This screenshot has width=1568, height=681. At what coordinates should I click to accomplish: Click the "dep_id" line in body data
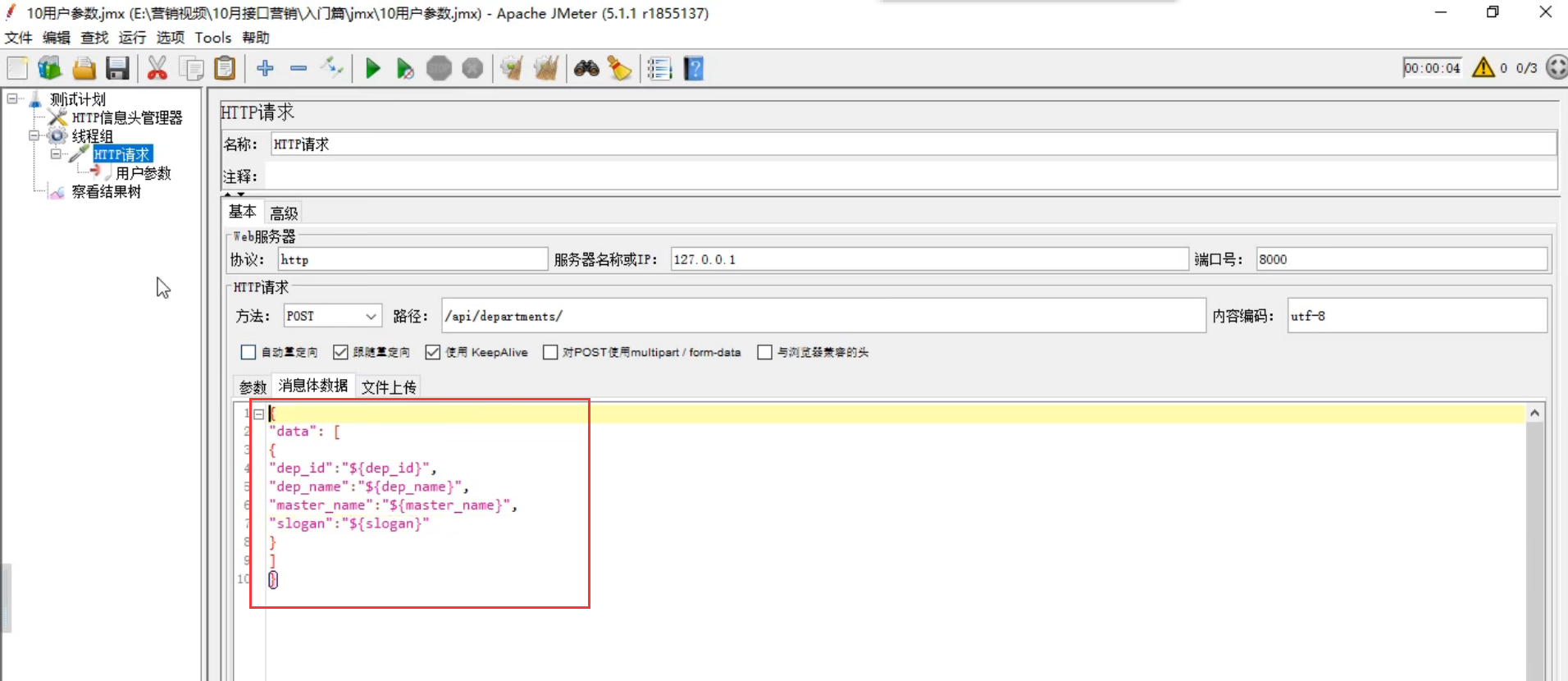(x=353, y=468)
